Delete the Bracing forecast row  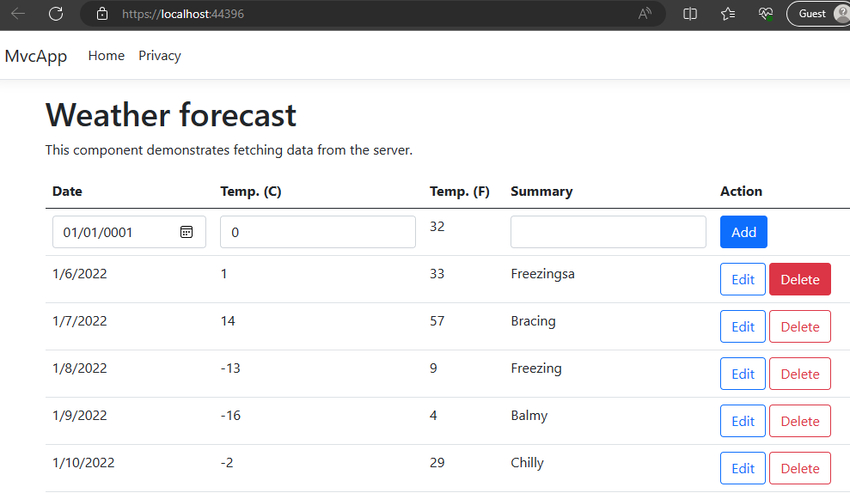pyautogui.click(x=800, y=326)
